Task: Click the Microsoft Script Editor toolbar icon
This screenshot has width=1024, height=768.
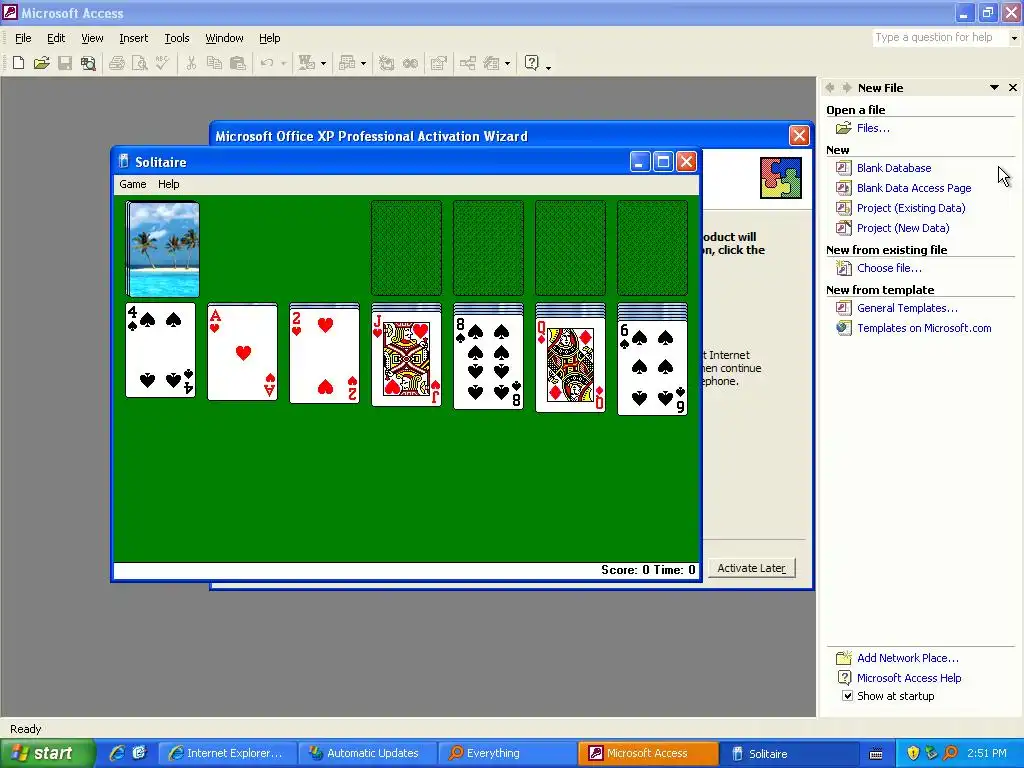Action: coord(410,63)
